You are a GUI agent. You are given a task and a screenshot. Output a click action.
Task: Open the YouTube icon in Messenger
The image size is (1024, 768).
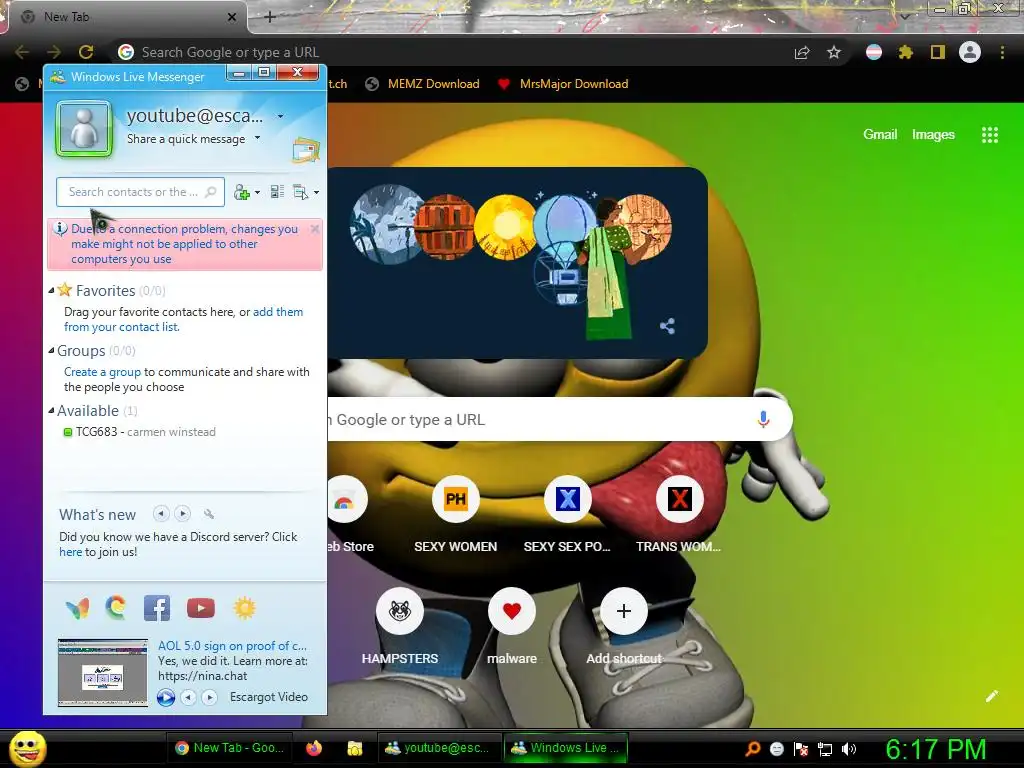[200, 608]
